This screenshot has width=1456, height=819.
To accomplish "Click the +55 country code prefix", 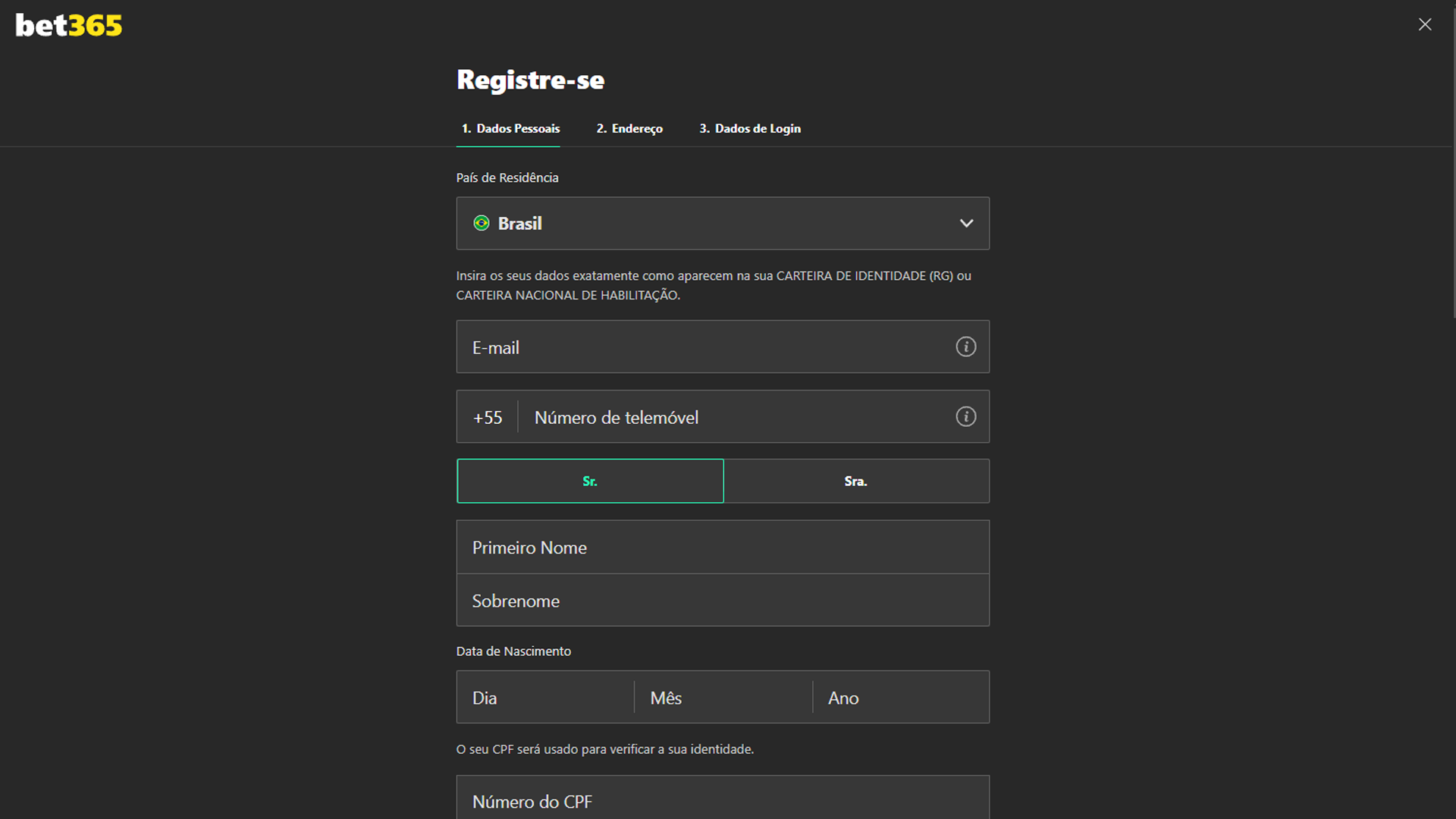I will point(488,417).
